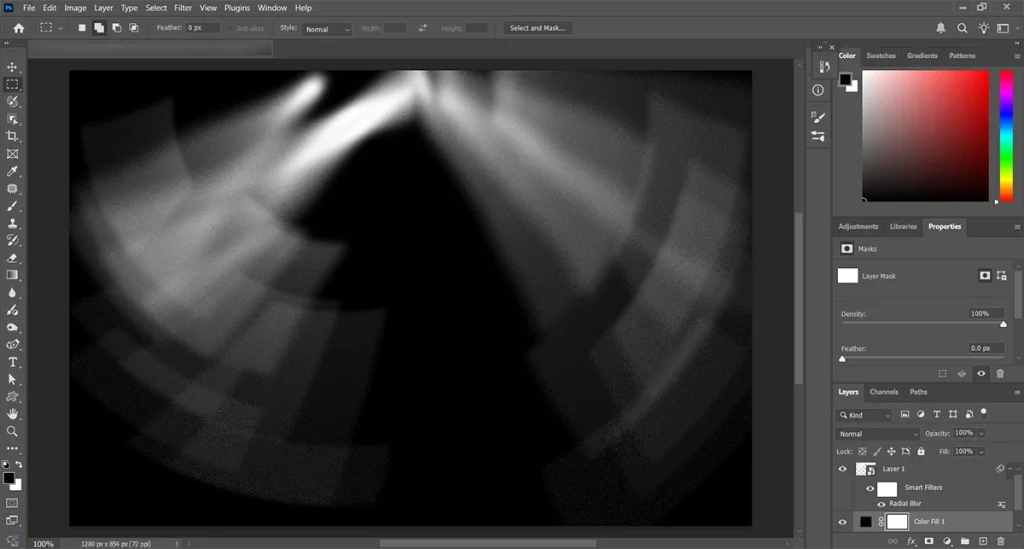Click the Feather input field in options bar
The image size is (1024, 549).
[203, 28]
